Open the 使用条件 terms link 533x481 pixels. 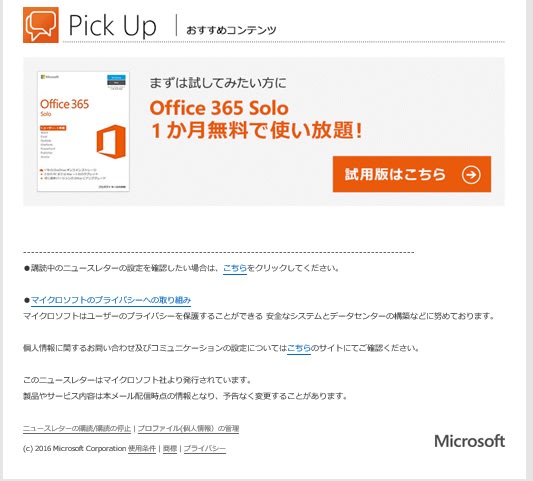click(142, 449)
